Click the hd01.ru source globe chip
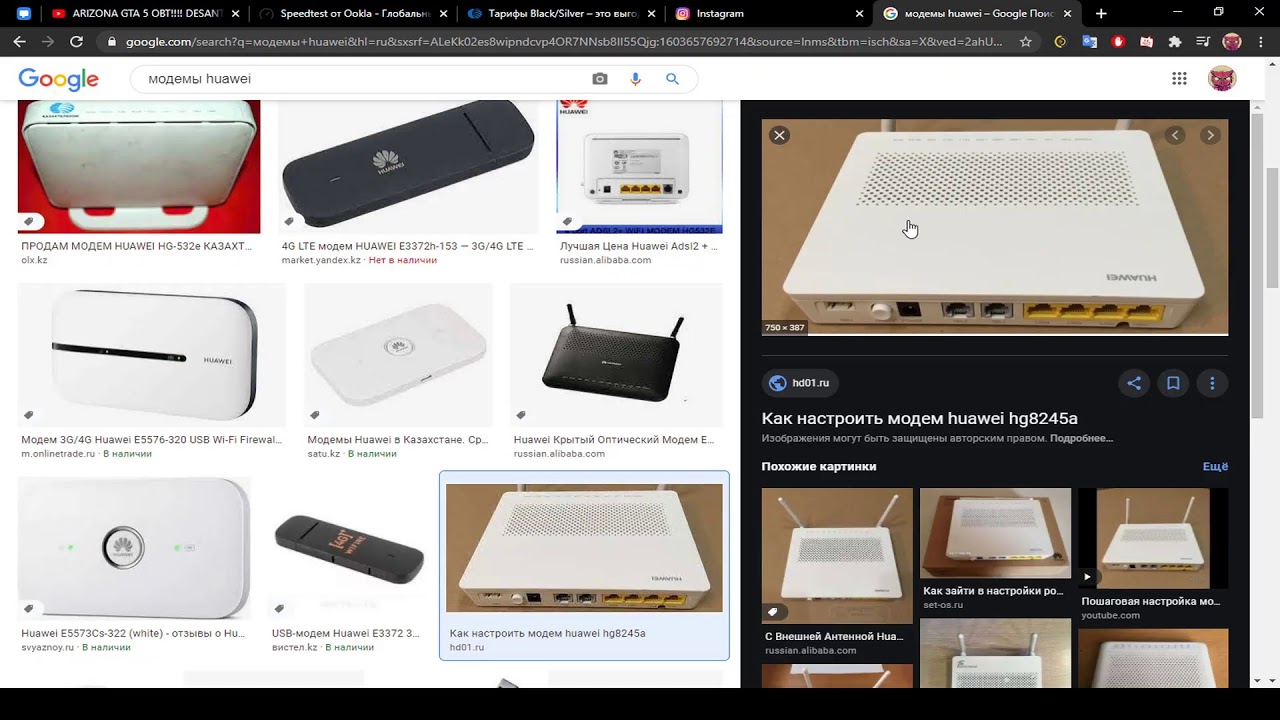Screen dimensions: 1280x720 coord(800,383)
